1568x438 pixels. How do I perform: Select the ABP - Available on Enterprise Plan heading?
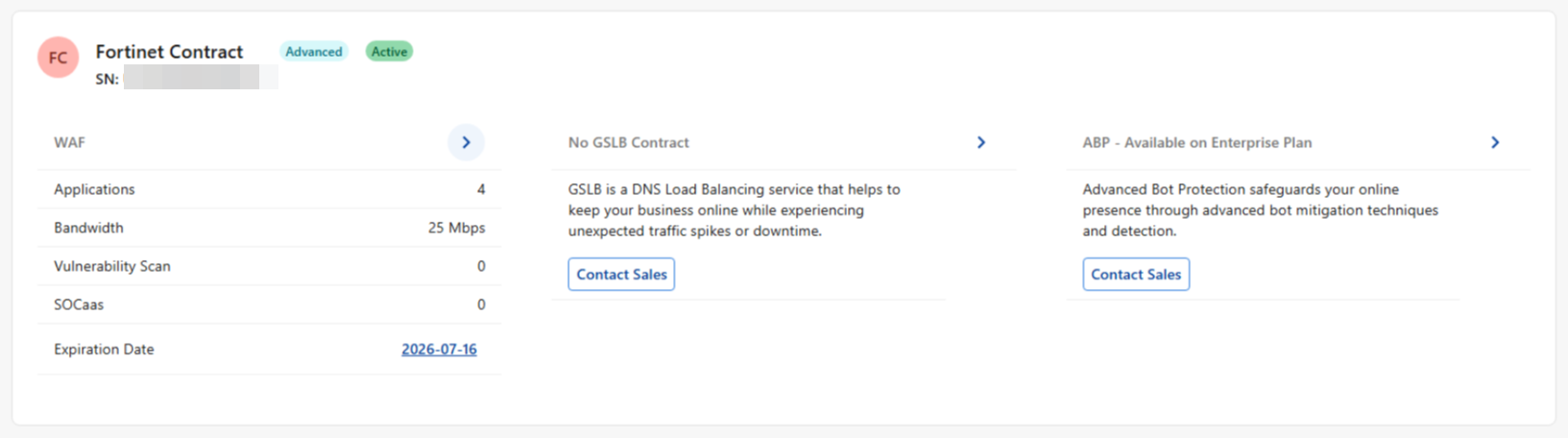tap(1196, 142)
